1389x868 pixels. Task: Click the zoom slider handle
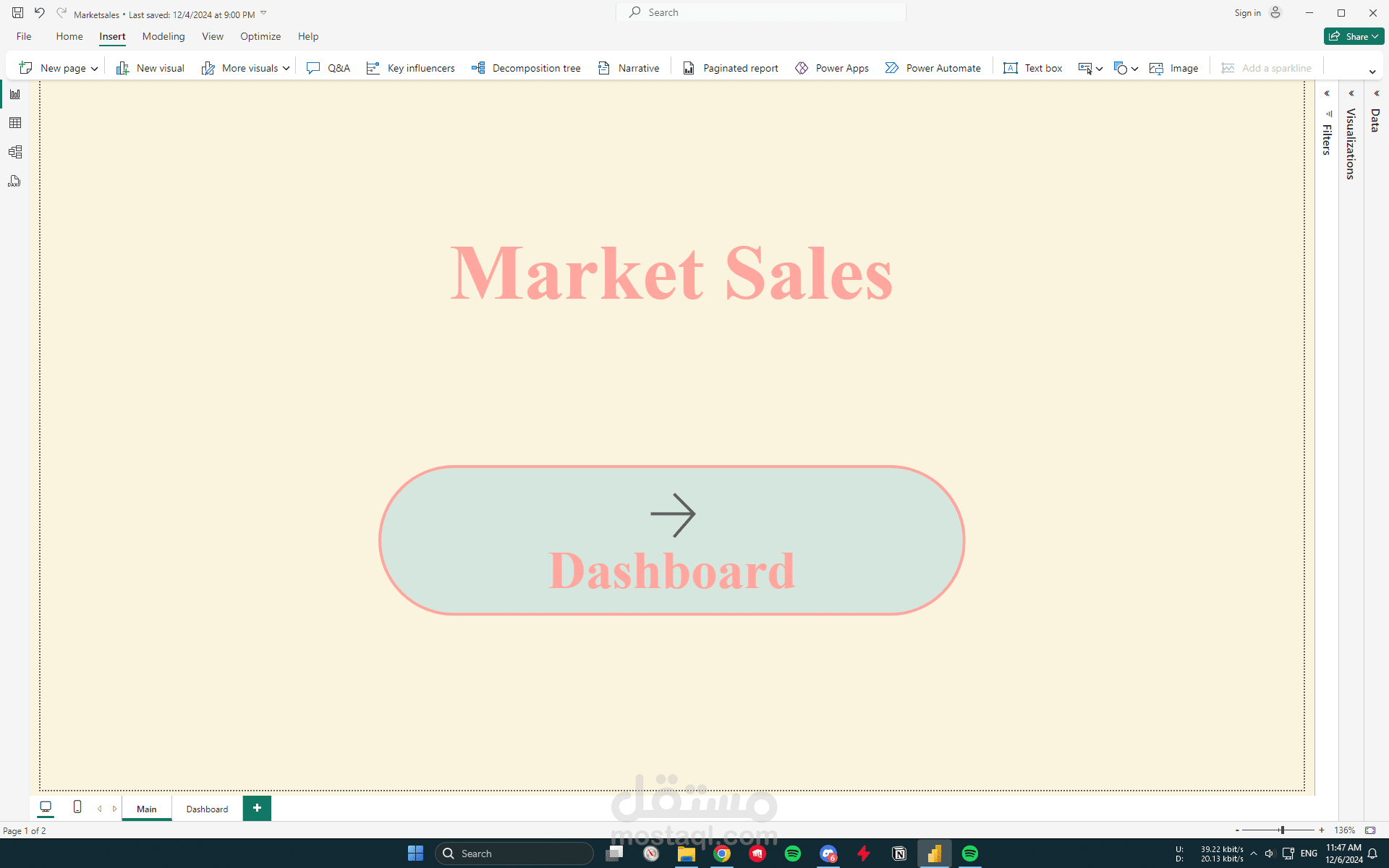click(x=1282, y=830)
